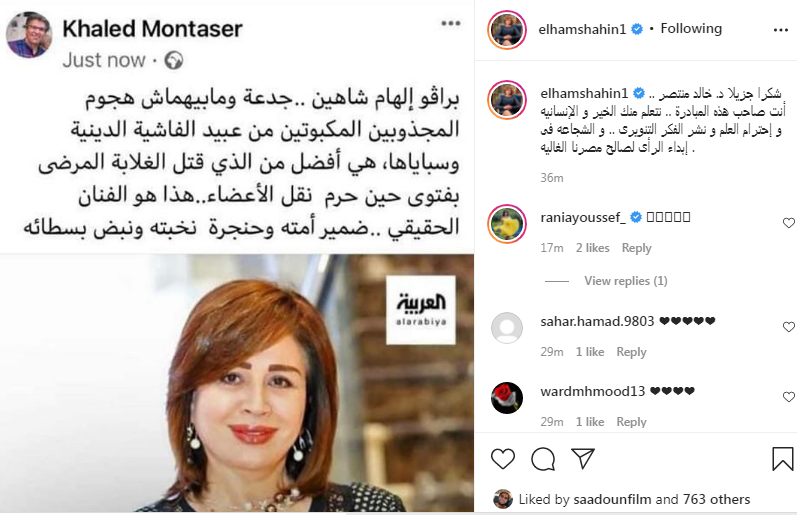View the 763 others likes list

(x=716, y=499)
